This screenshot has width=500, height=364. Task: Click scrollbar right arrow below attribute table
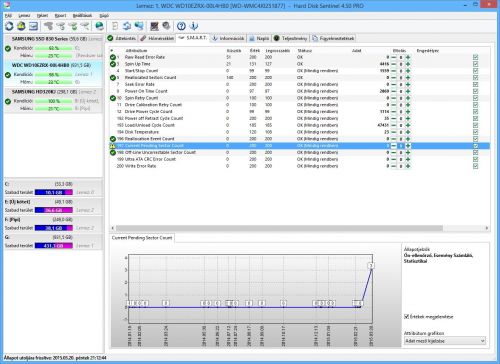(x=487, y=228)
